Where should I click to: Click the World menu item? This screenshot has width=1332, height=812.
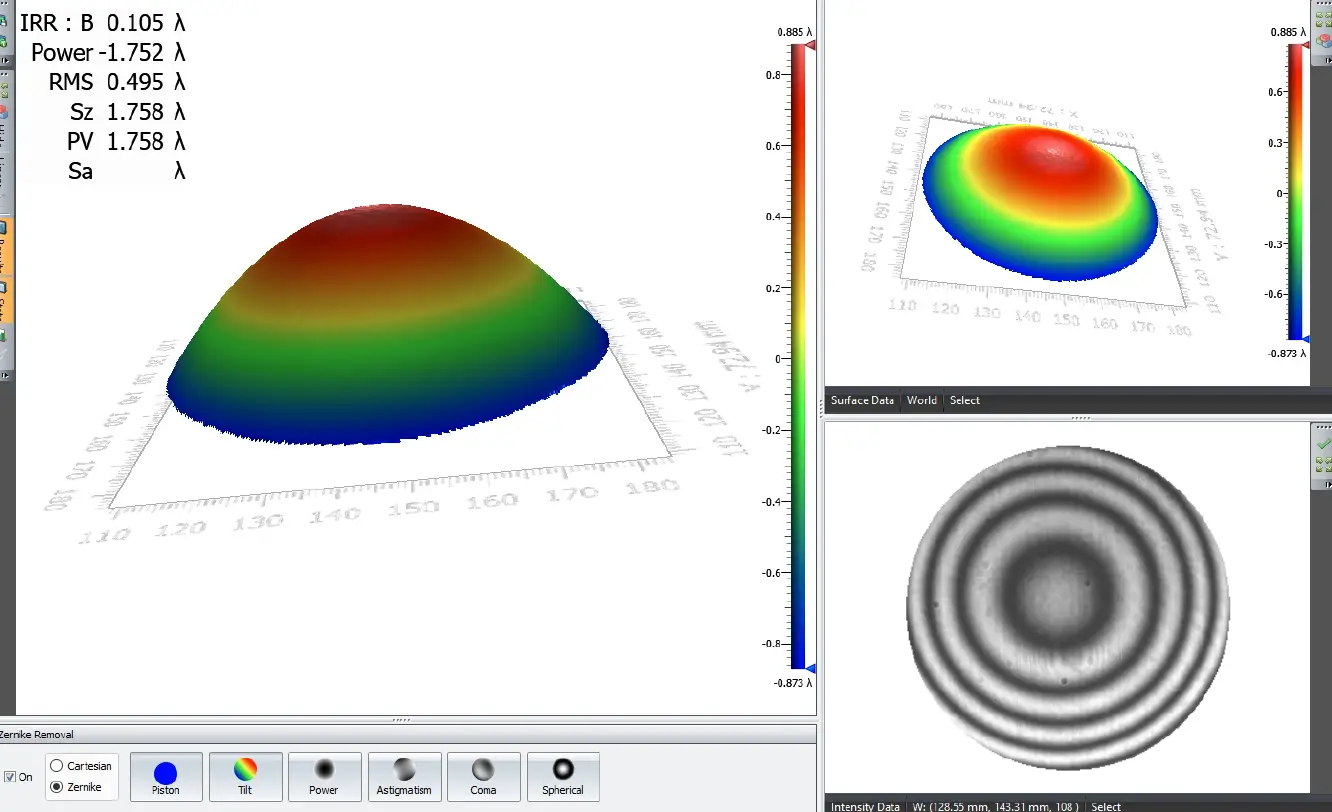tap(921, 400)
